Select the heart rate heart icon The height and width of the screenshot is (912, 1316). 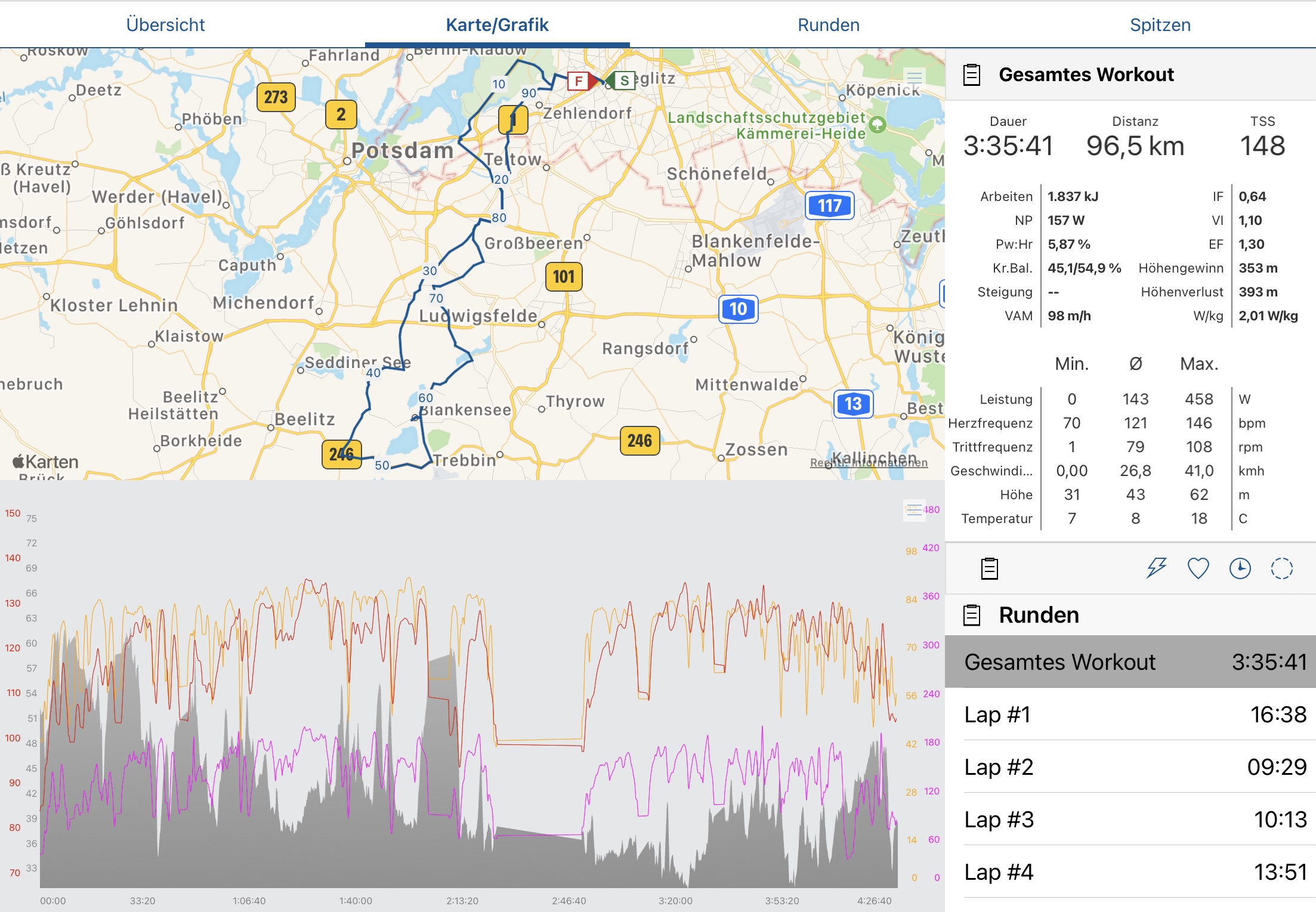[1198, 568]
